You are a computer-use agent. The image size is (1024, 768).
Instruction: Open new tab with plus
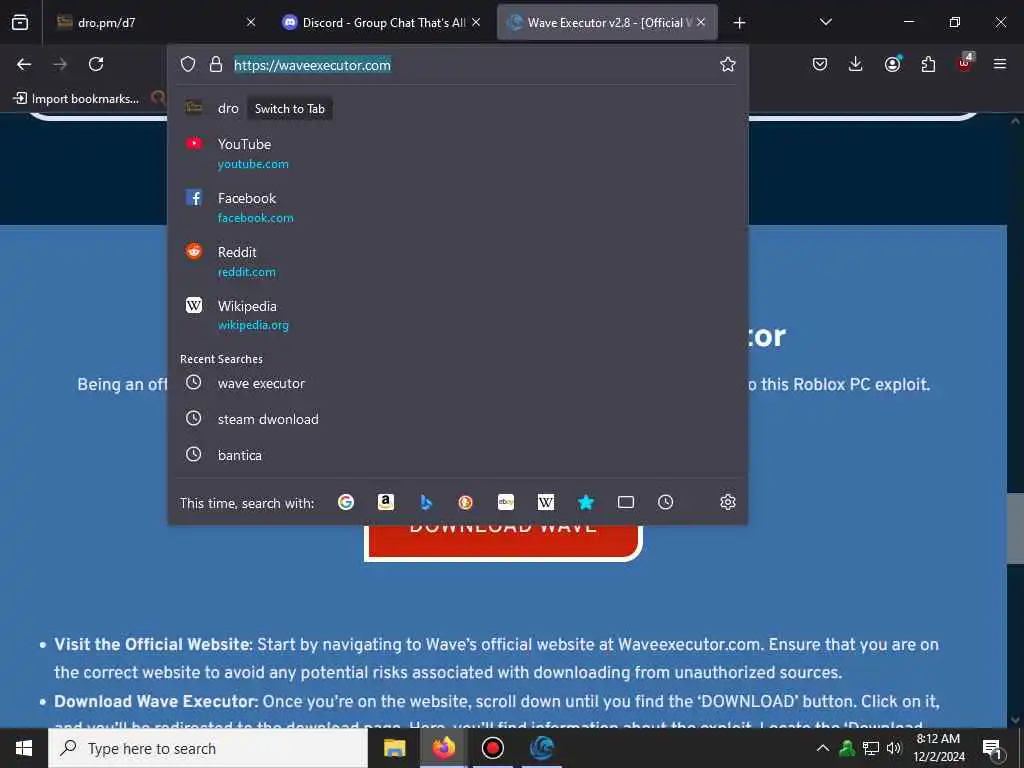739,23
